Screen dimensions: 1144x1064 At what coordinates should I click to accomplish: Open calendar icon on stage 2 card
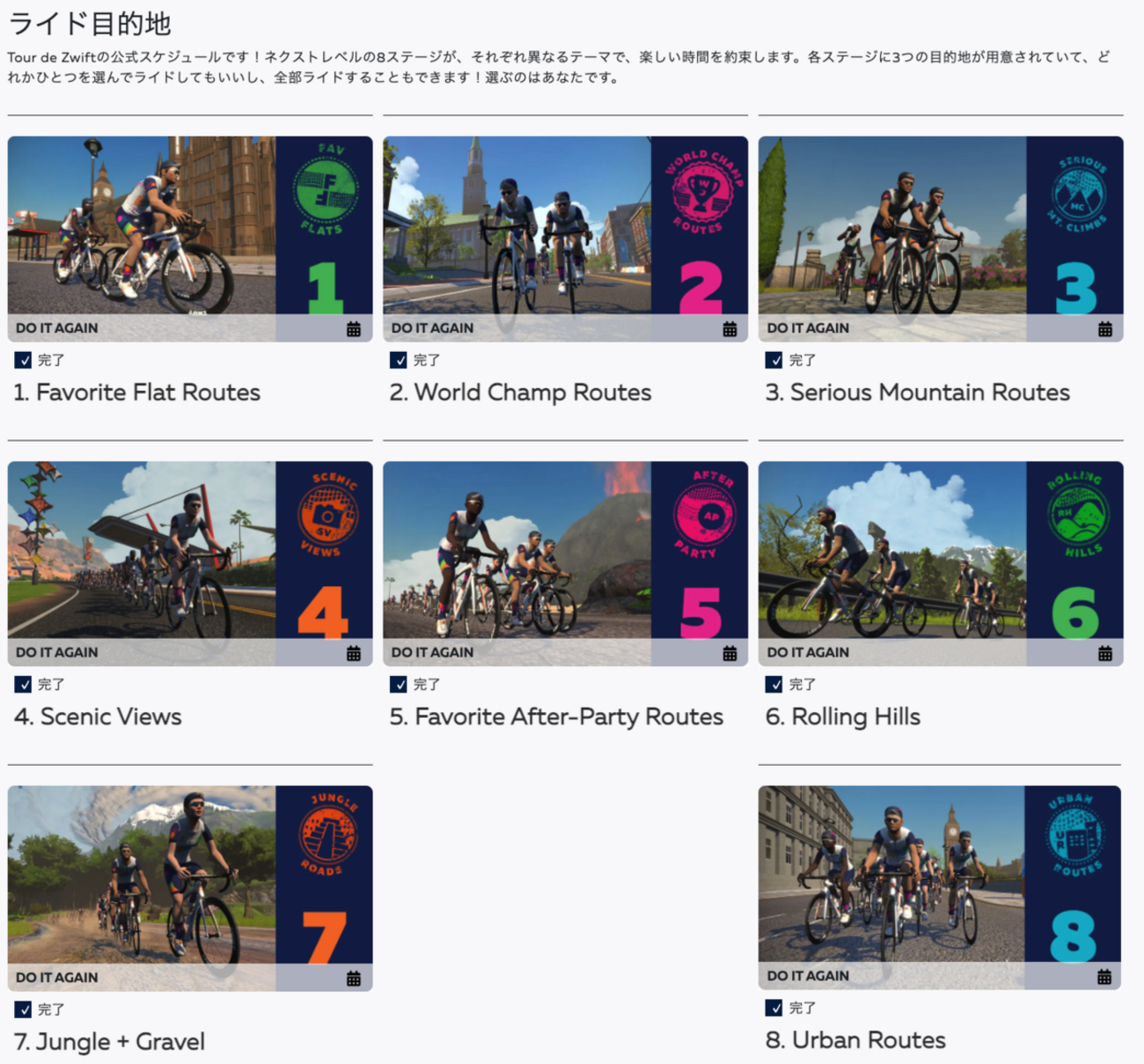point(730,329)
